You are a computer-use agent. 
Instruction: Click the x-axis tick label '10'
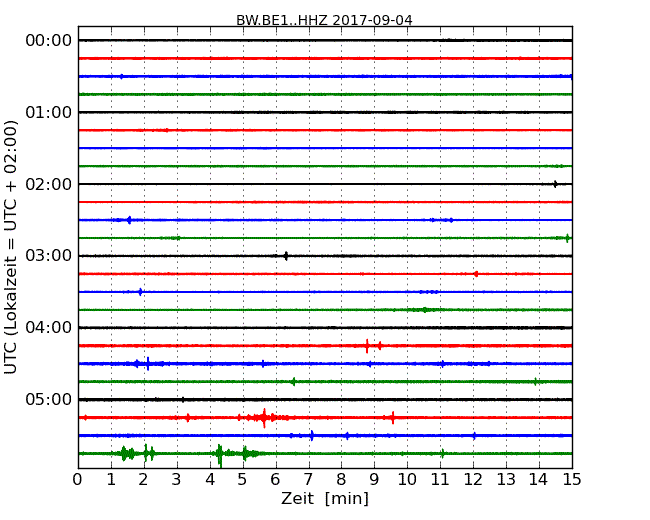407,479
